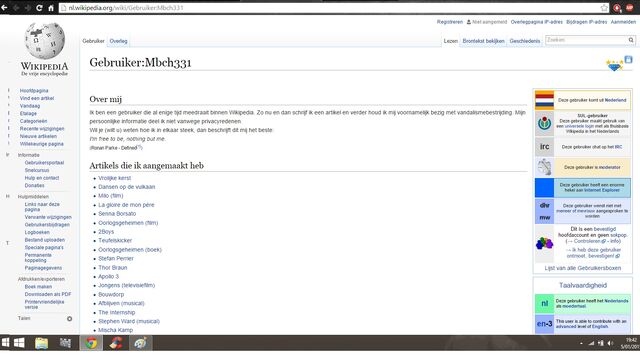Viewport: 640px width, 360px height.
Task: Open Vind een artikel link
Action: [x=37, y=98]
